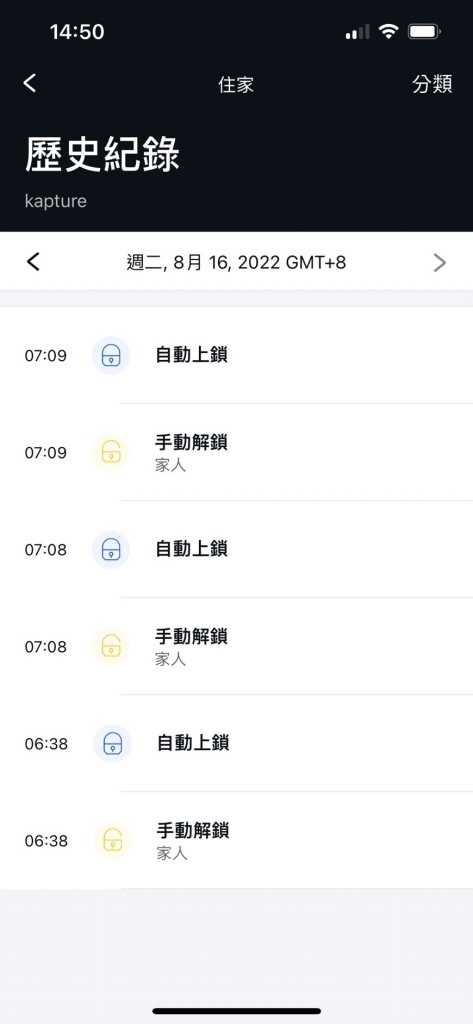This screenshot has width=473, height=1024.
Task: Tap the battery indicator in the status bar
Action: pos(424,31)
